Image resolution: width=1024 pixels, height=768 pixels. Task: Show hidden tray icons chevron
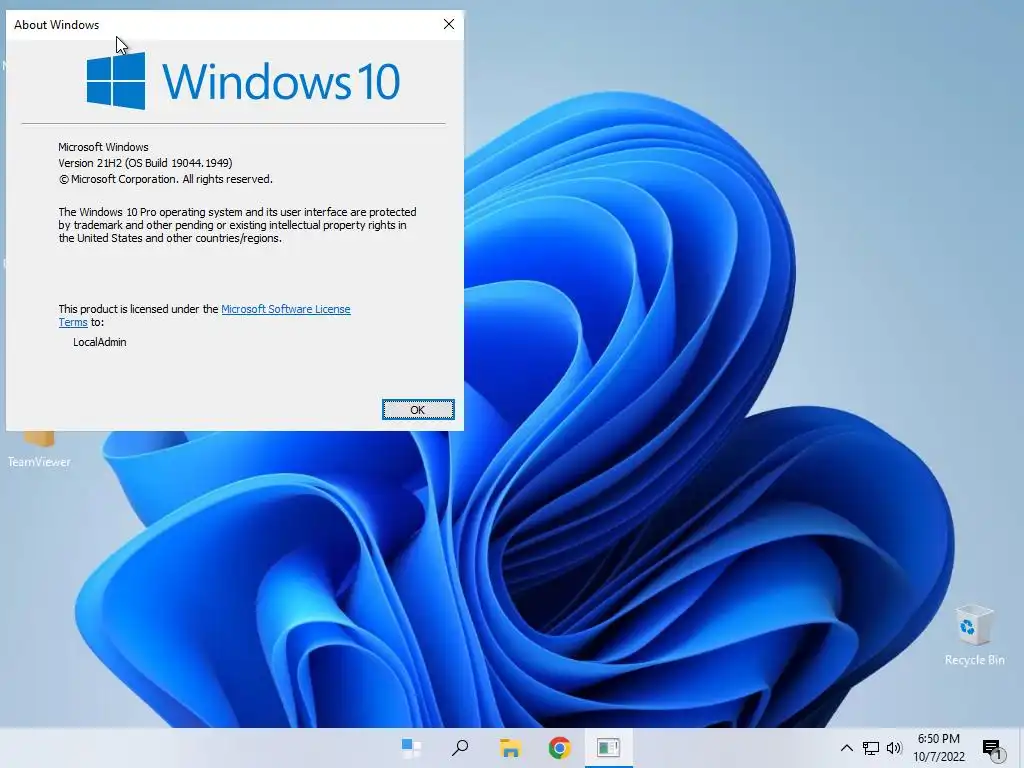click(x=846, y=748)
